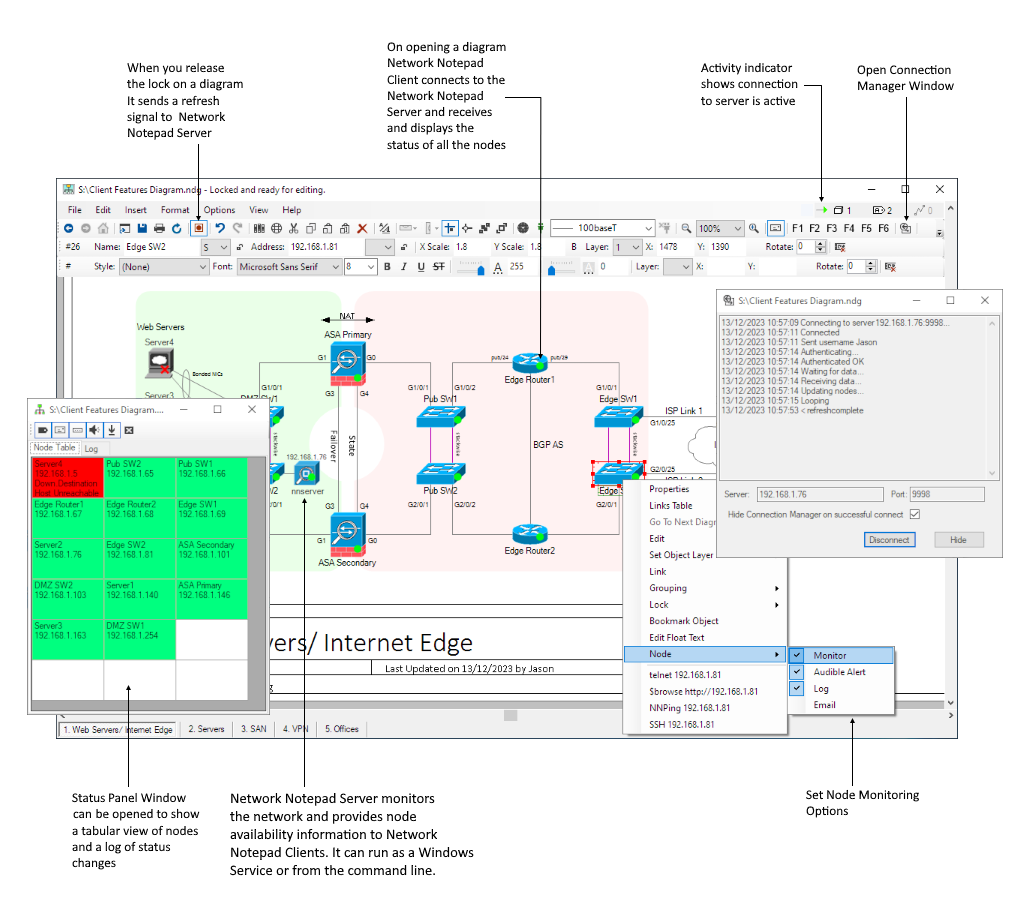Click the Disconnect button
1017x916 pixels.
889,540
